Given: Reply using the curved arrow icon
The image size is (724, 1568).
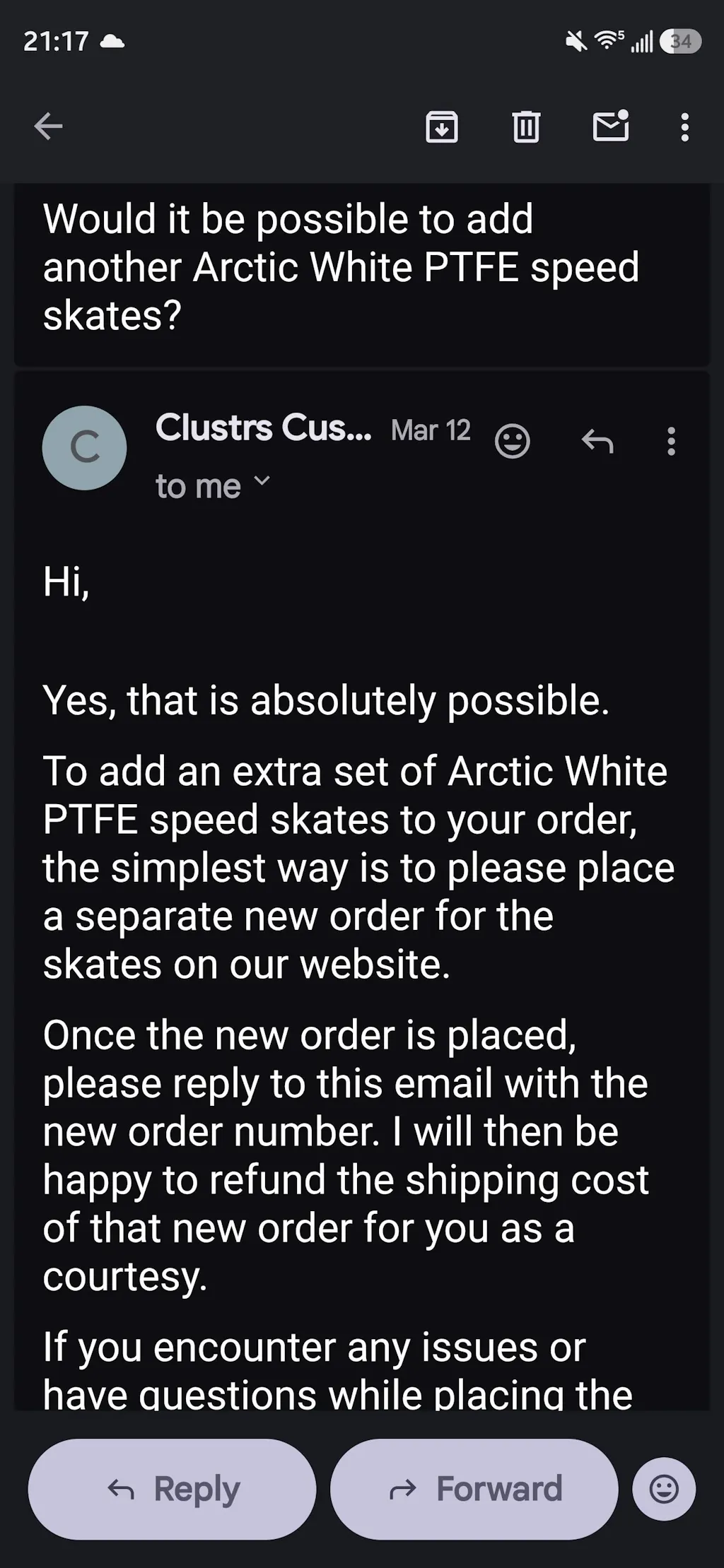Looking at the screenshot, I should pyautogui.click(x=597, y=443).
